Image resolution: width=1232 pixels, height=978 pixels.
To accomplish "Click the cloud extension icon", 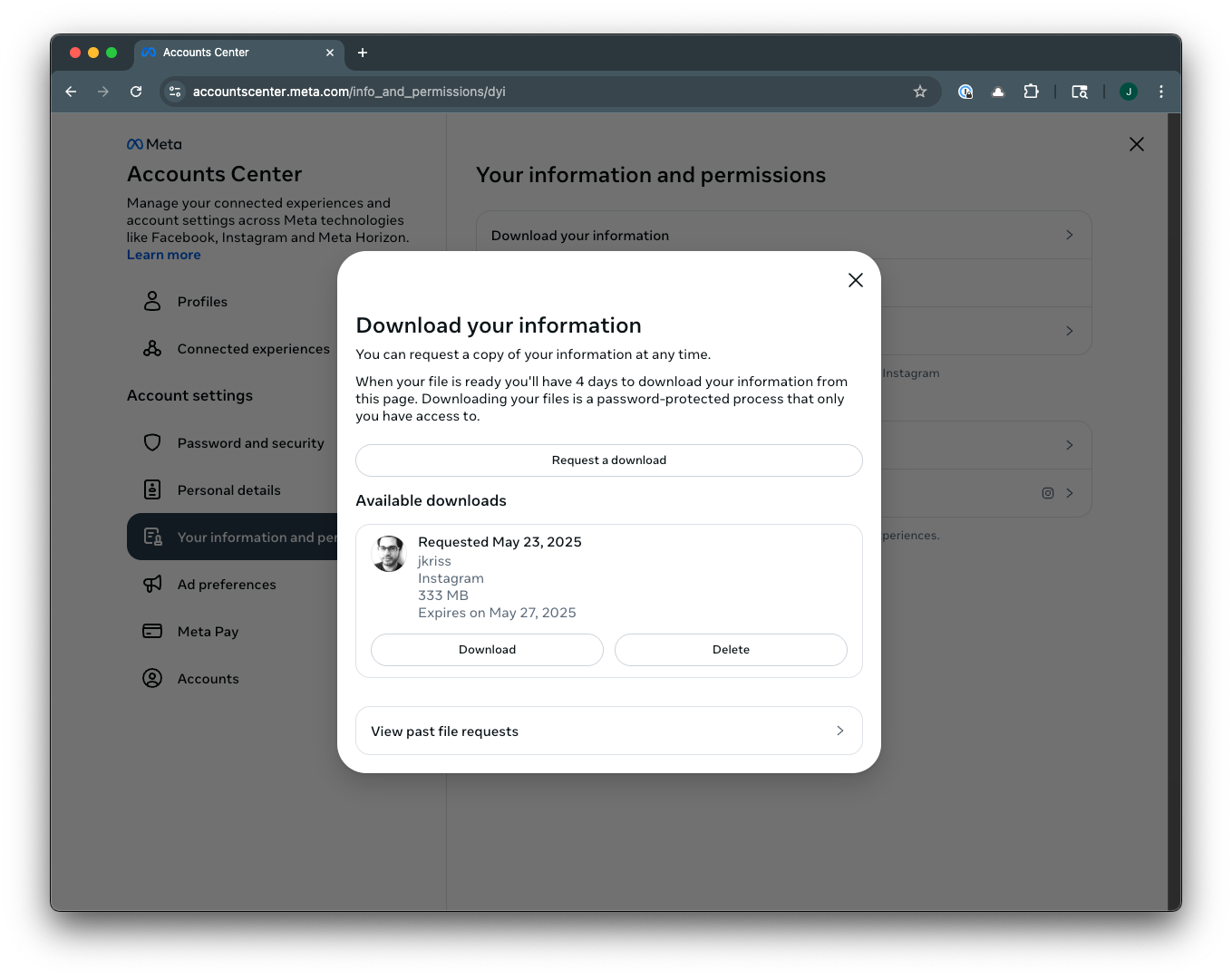I will click(998, 92).
